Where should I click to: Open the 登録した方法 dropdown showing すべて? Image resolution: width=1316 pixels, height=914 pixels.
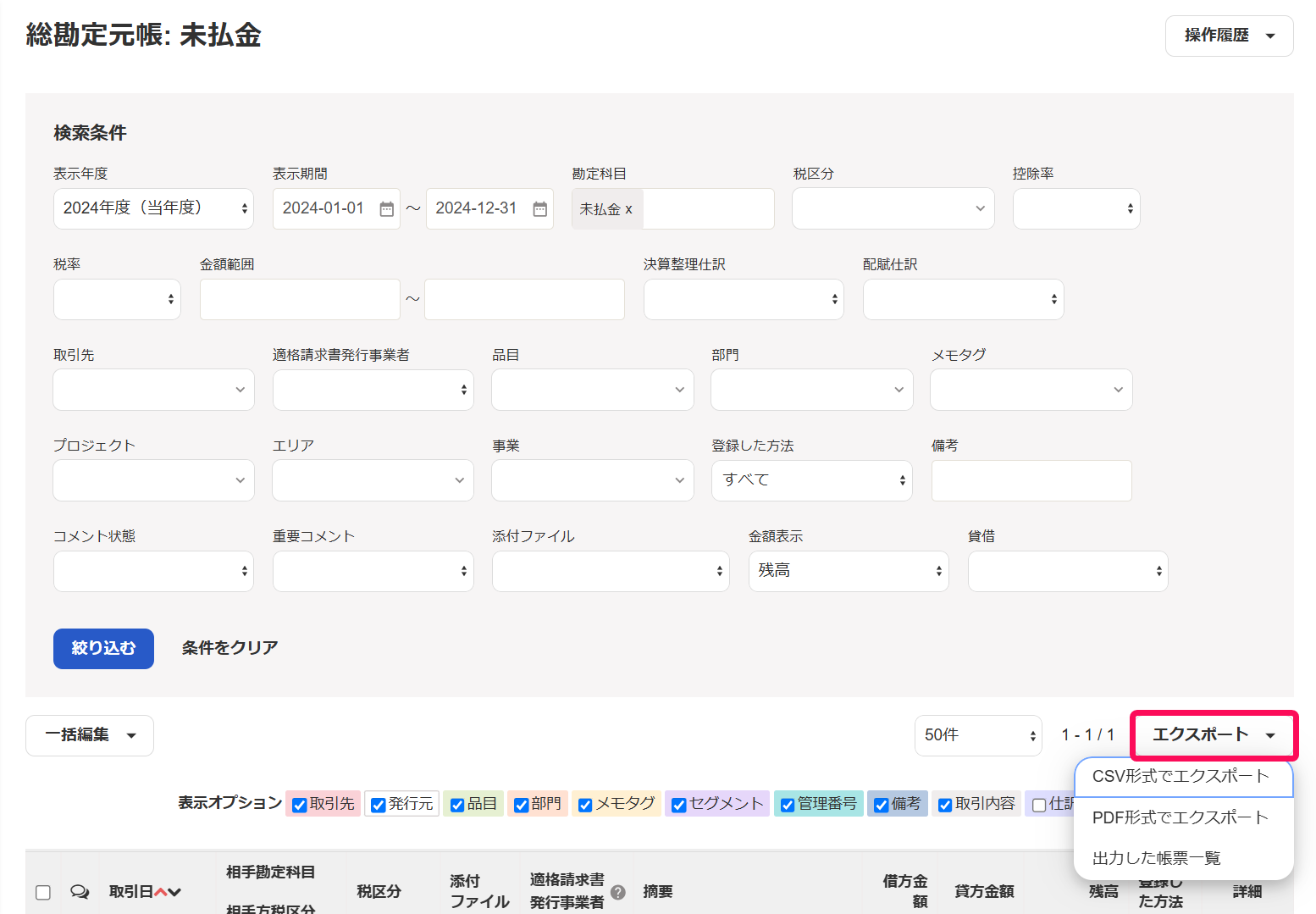[x=811, y=480]
